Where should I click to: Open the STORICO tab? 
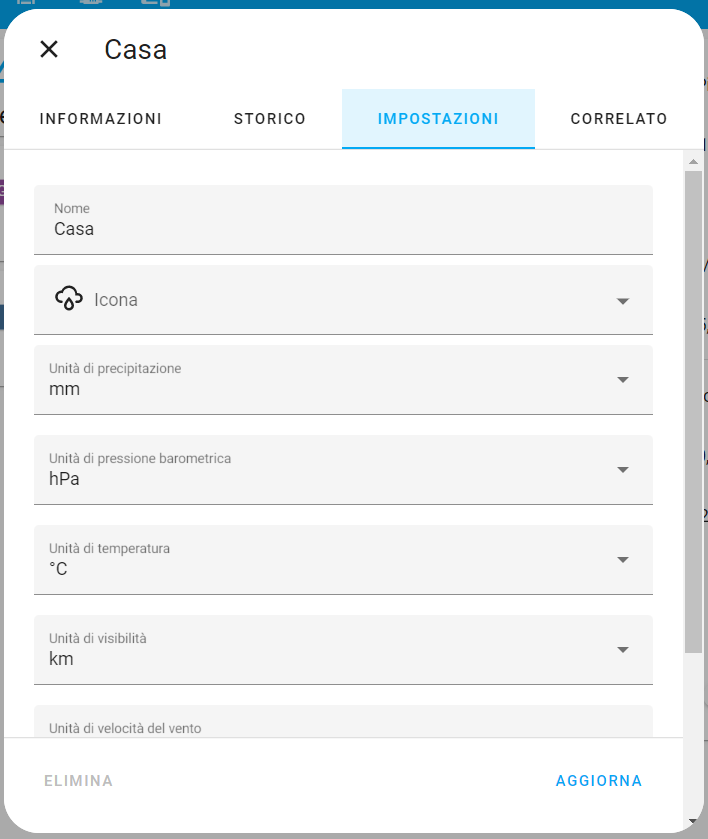(x=269, y=118)
